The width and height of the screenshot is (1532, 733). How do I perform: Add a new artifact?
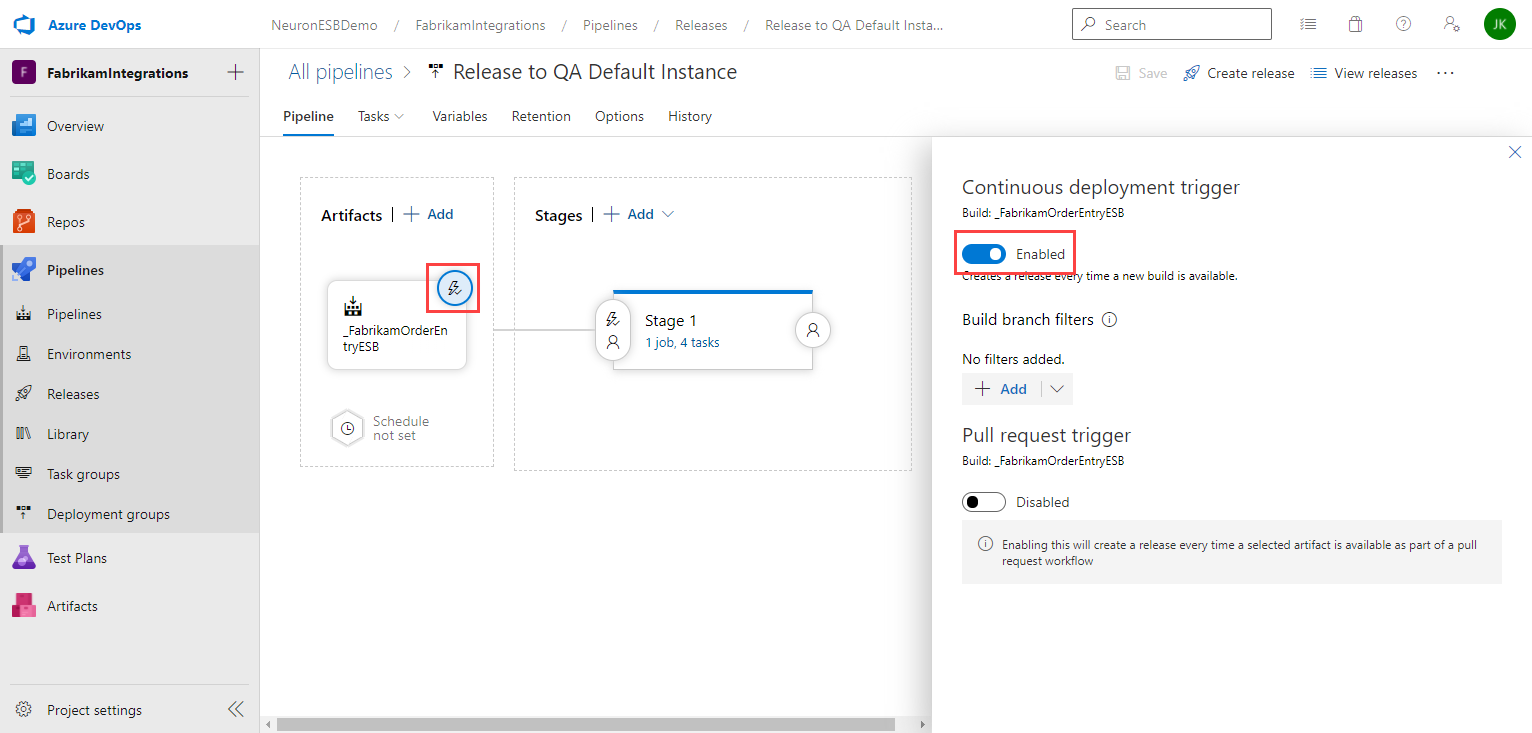tap(429, 214)
